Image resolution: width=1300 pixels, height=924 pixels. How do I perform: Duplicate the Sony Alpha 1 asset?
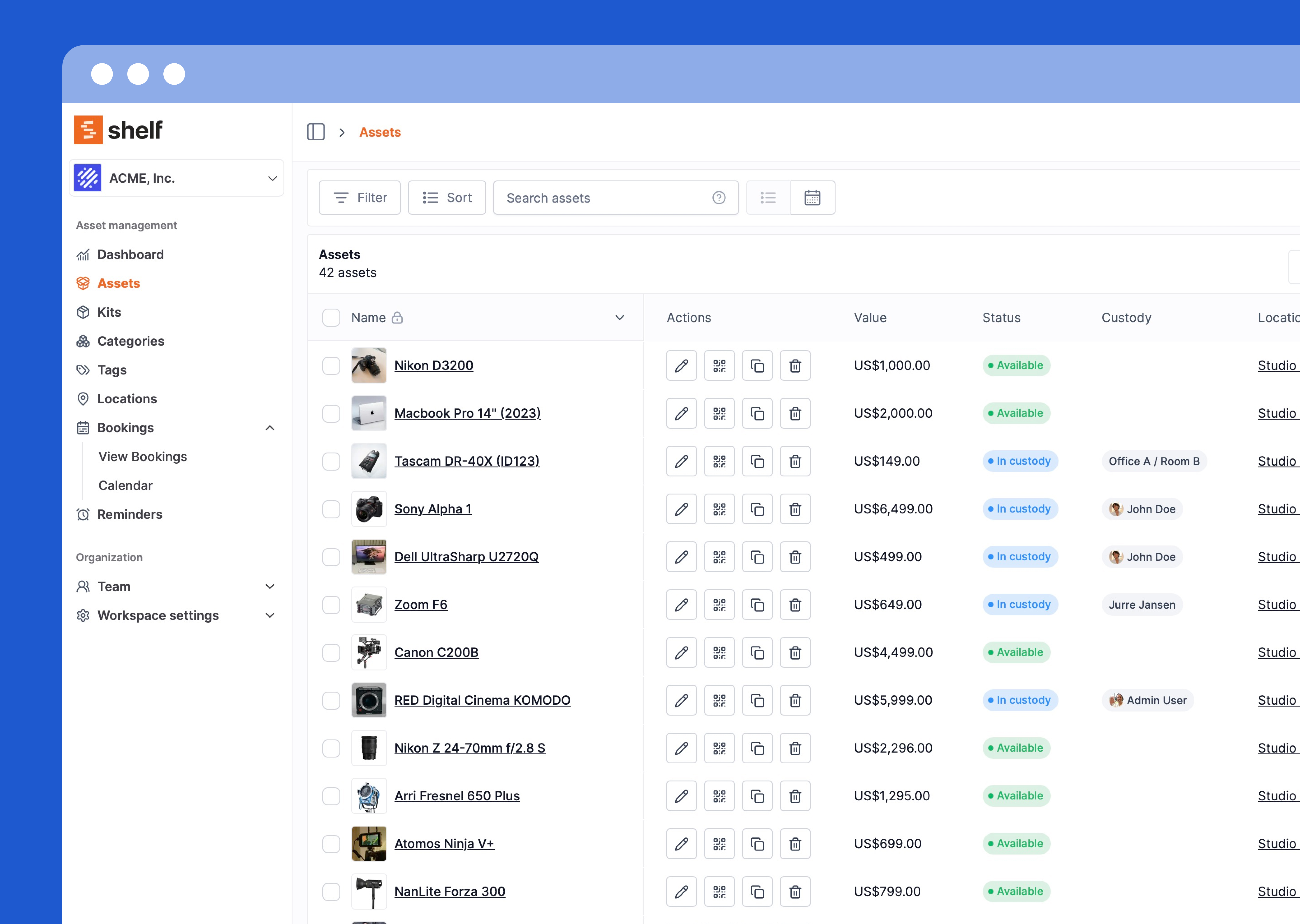757,509
